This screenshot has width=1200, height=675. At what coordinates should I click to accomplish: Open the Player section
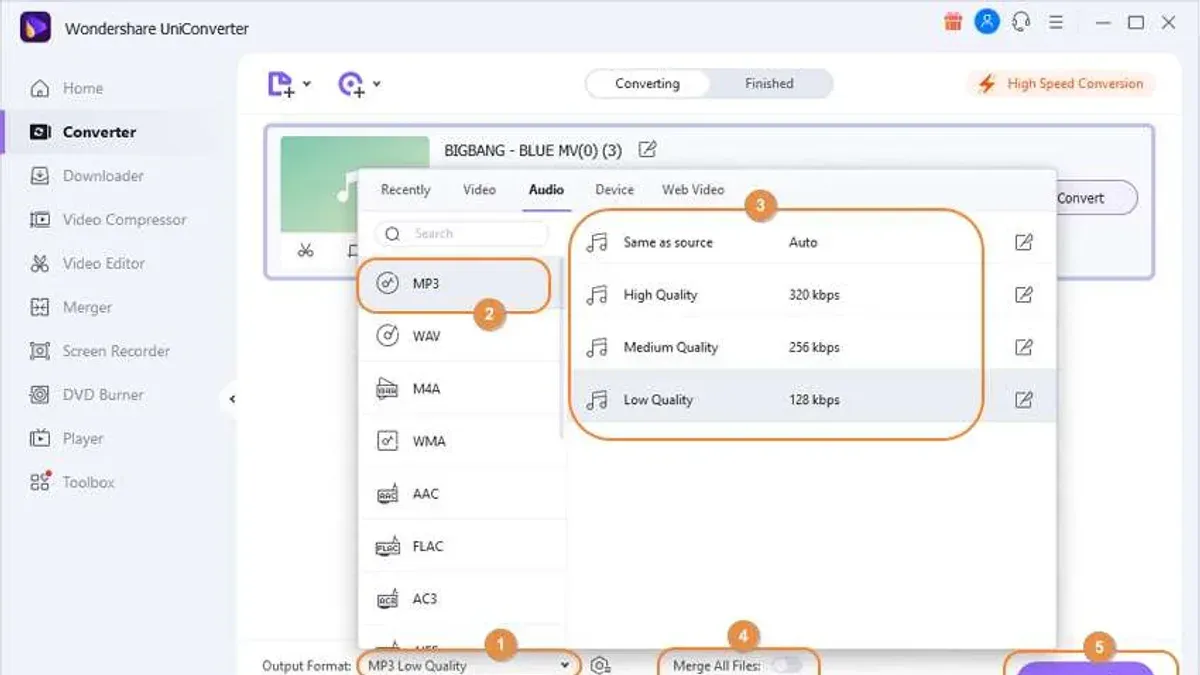(67, 439)
